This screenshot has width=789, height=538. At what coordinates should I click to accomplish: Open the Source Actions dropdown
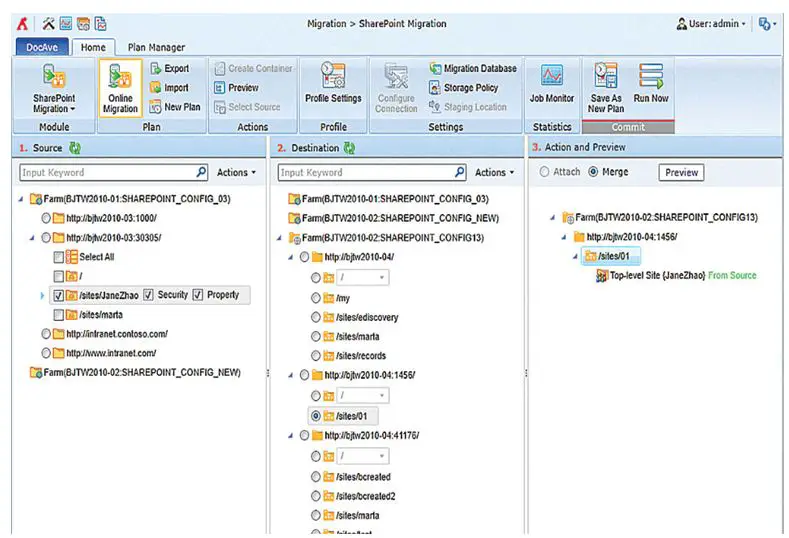236,172
